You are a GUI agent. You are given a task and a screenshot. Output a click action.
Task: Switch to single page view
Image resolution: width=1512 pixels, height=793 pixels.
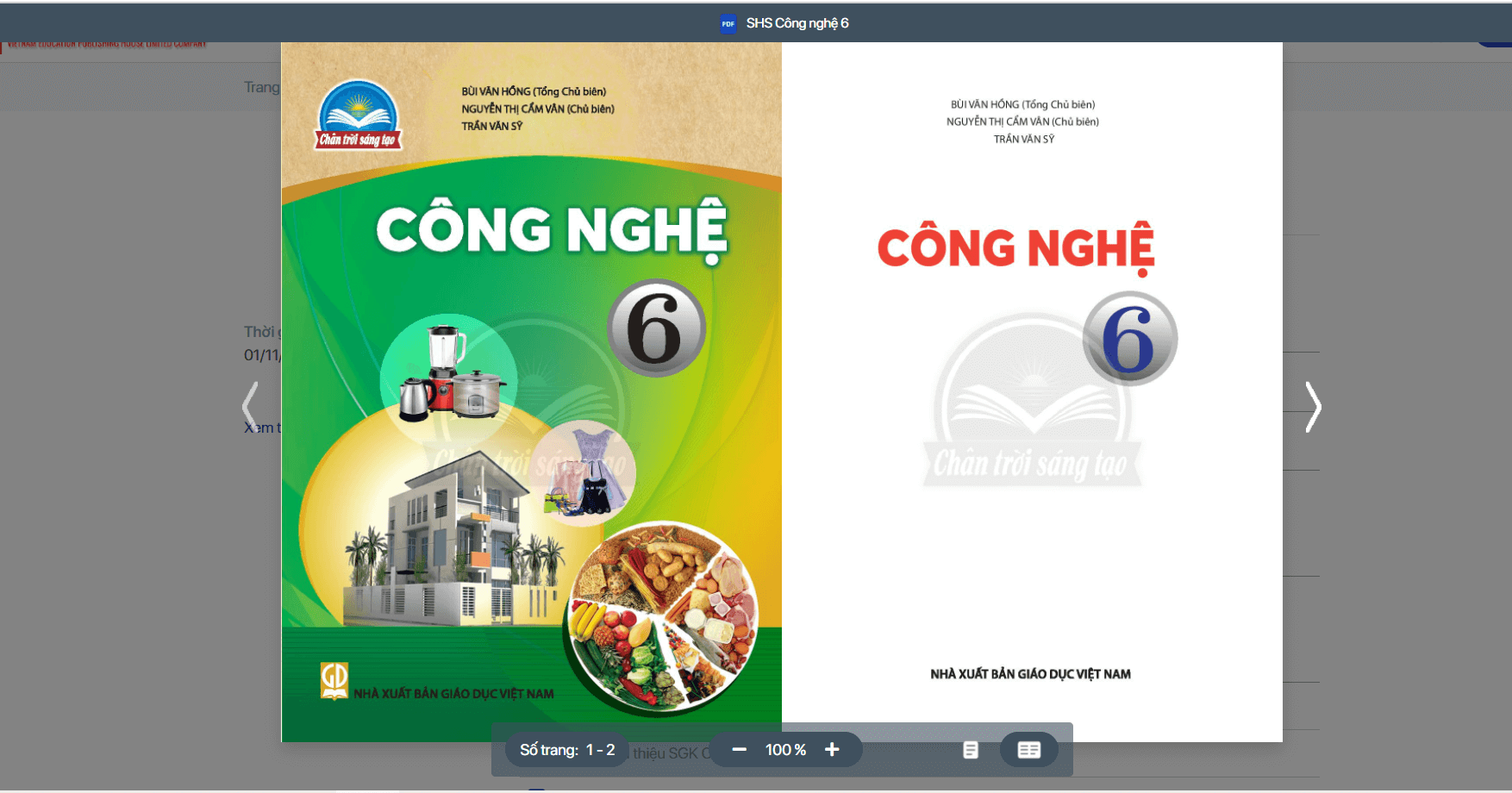tap(971, 750)
